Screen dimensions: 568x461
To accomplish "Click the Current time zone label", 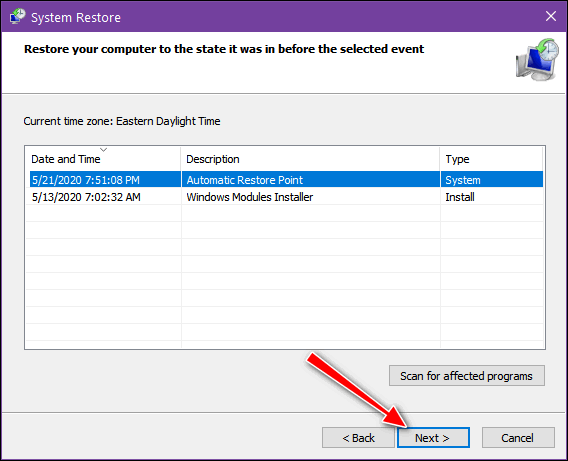I will (122, 121).
